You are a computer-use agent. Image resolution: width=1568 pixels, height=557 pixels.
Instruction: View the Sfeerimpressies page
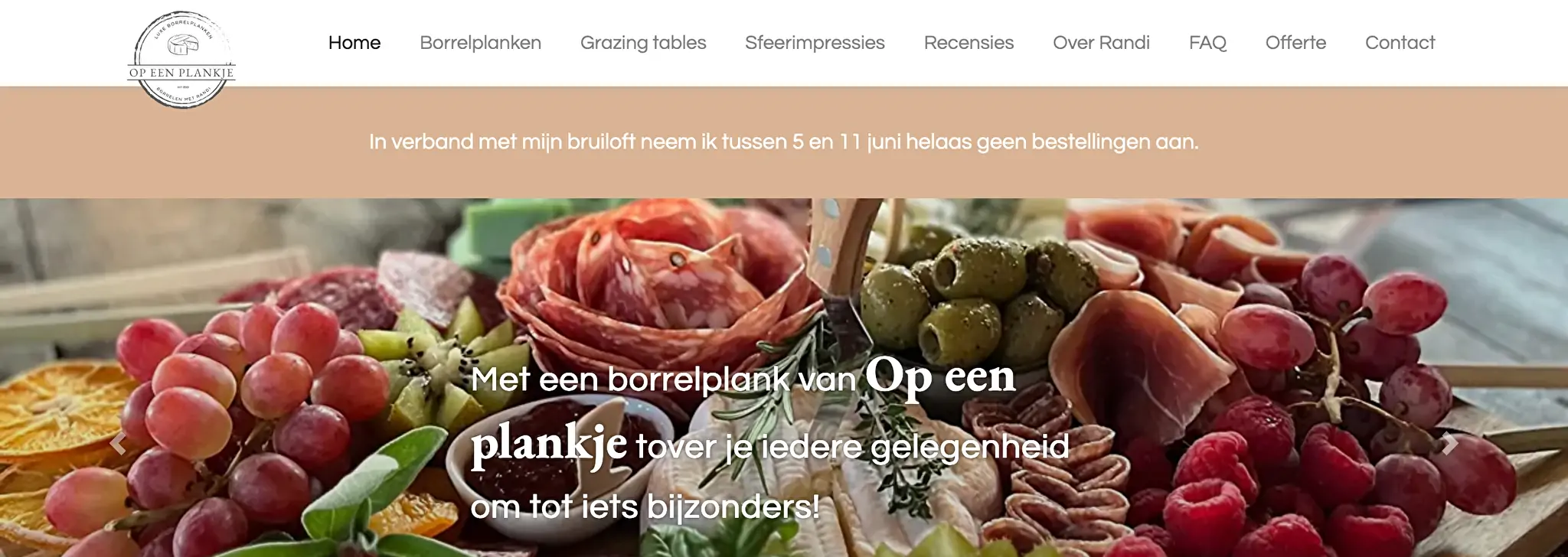coord(815,43)
